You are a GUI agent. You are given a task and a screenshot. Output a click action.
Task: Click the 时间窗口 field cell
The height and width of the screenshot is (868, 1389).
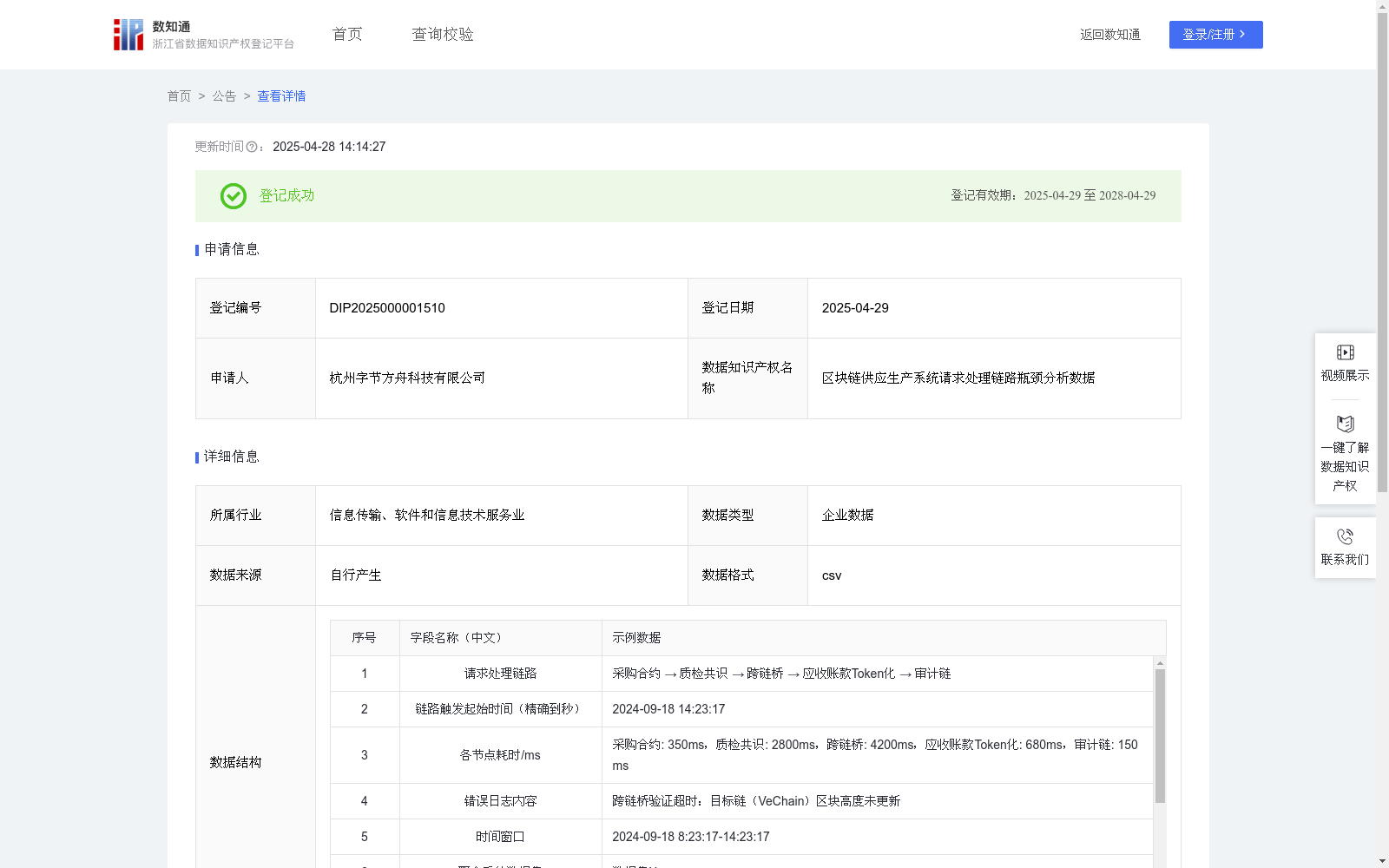point(500,837)
